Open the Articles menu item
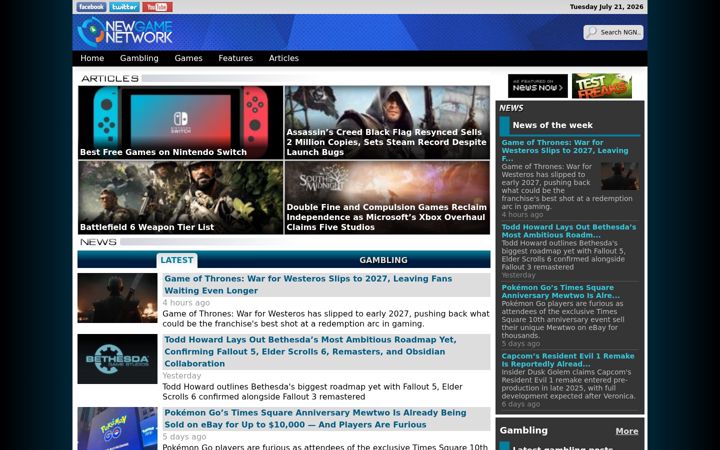The width and height of the screenshot is (720, 450). pos(284,58)
